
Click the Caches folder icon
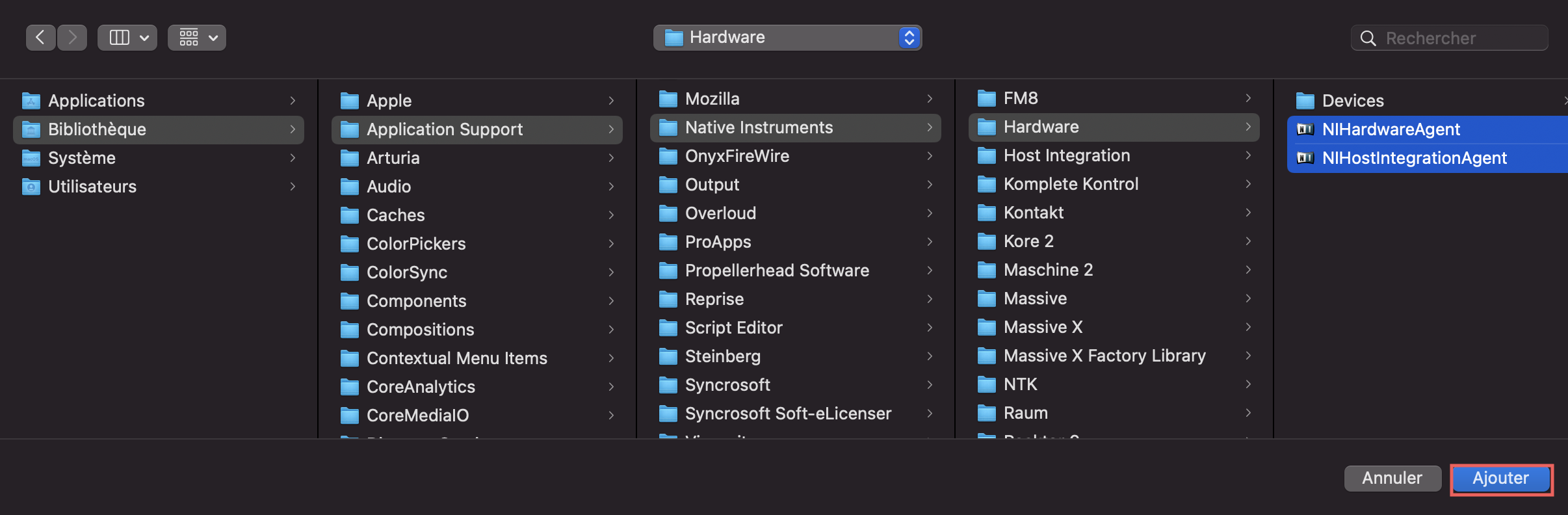pos(350,215)
